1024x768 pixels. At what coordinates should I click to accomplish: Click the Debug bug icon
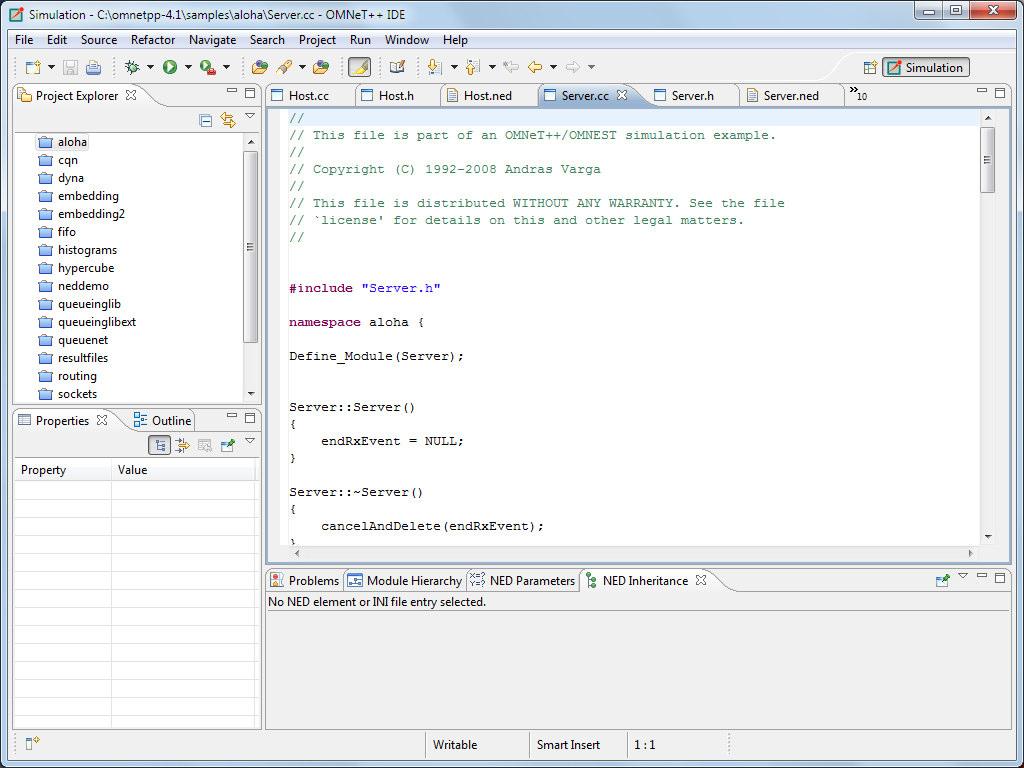[x=133, y=67]
